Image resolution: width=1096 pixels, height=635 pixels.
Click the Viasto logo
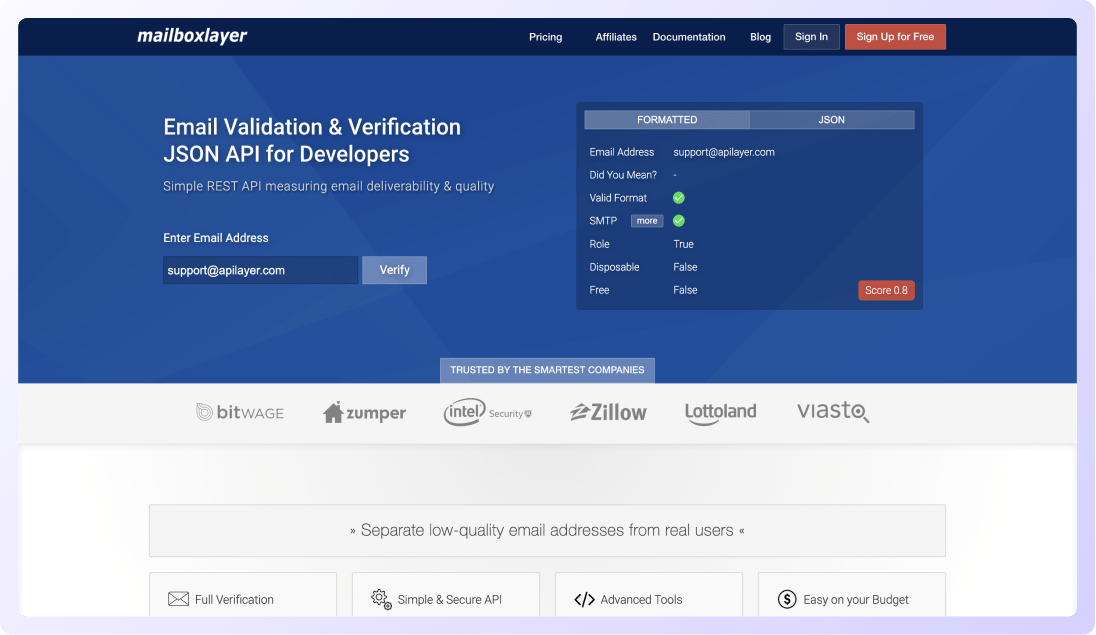[x=833, y=412]
